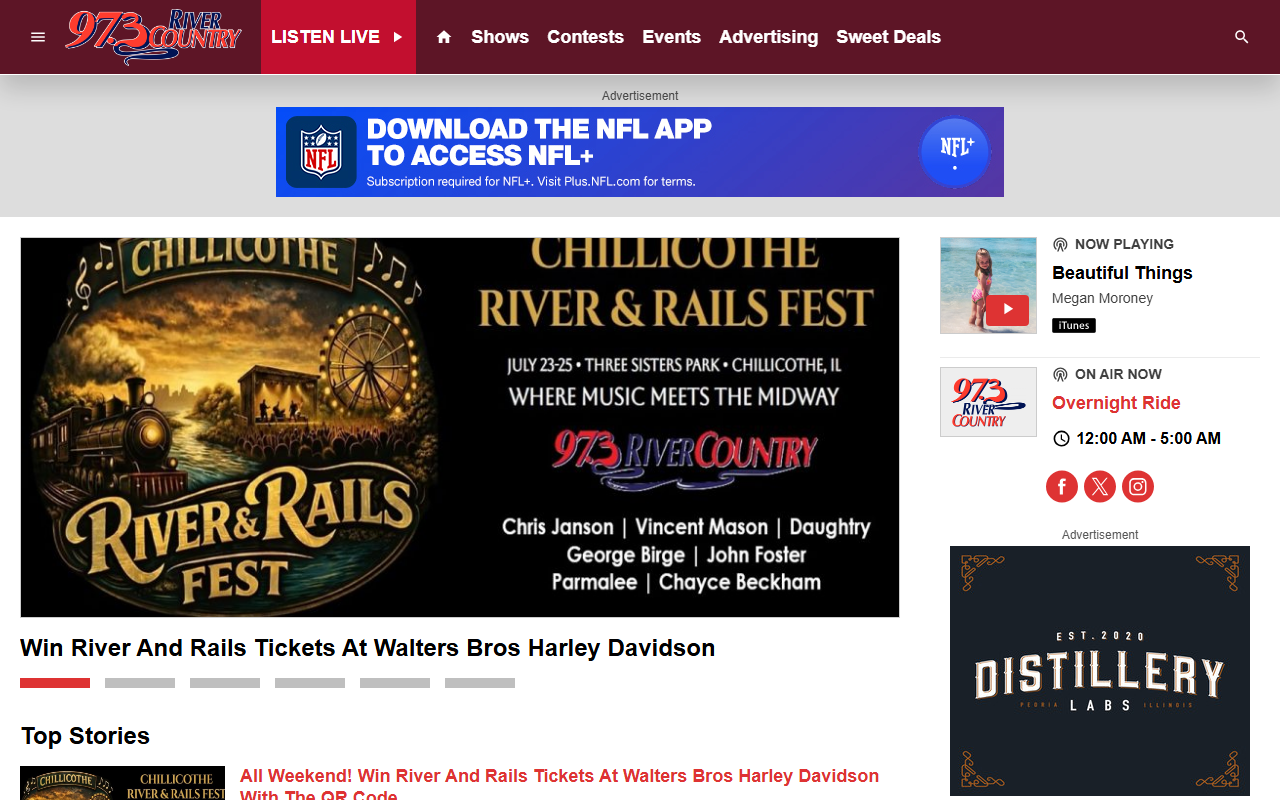Open the Shows menu
The width and height of the screenshot is (1280, 800).
tap(500, 37)
